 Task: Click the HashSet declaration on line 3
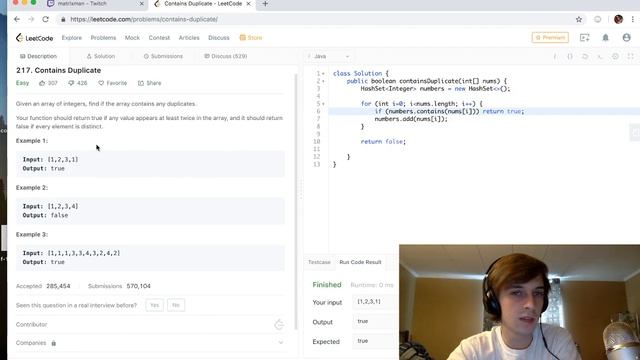click(x=436, y=89)
